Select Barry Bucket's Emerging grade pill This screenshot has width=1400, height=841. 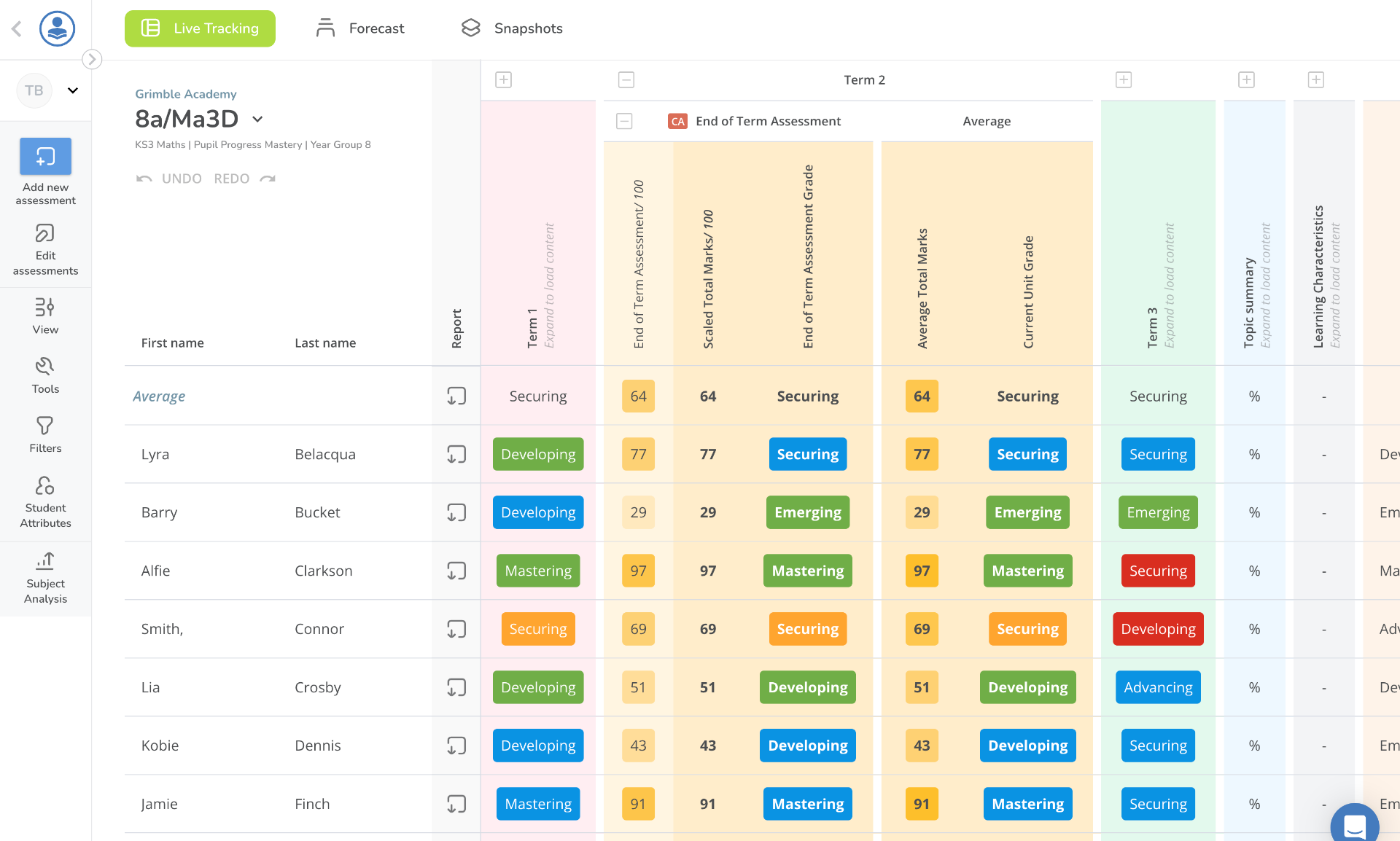(x=807, y=512)
